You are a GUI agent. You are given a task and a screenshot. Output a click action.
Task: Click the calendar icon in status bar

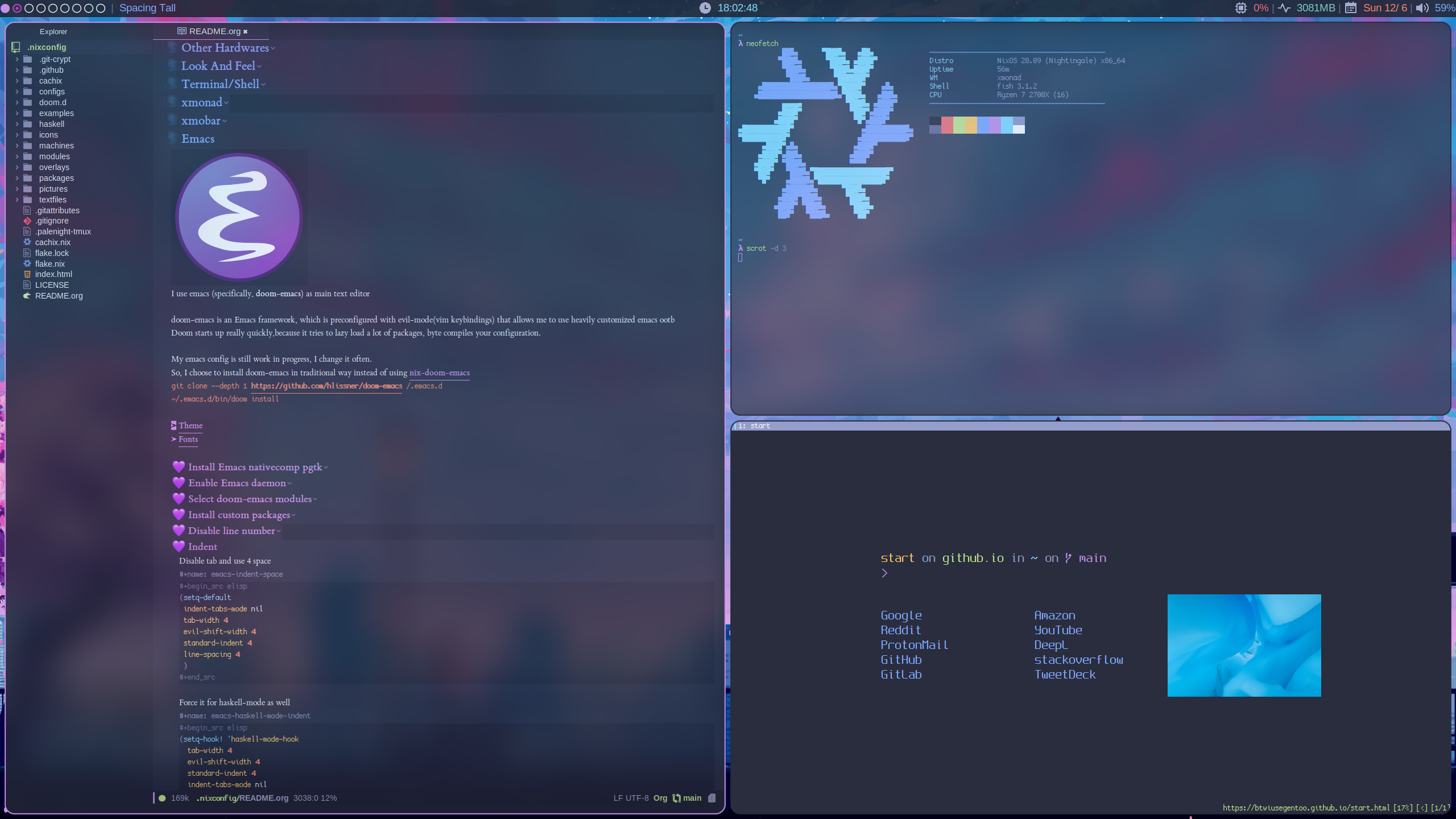[x=1351, y=8]
